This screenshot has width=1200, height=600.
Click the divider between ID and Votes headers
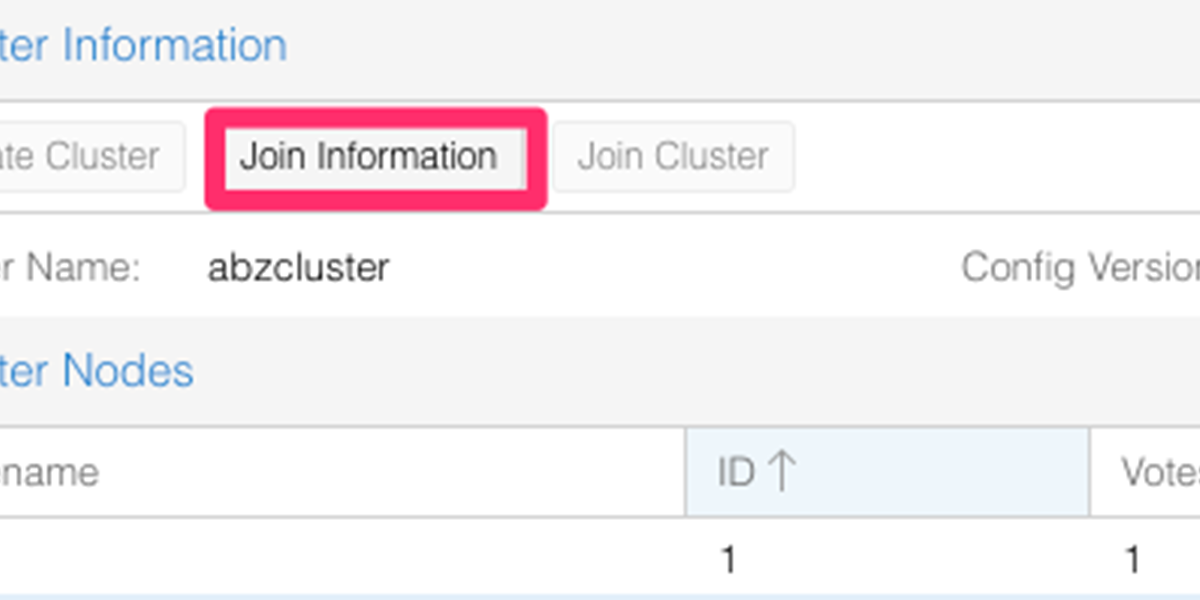(x=1090, y=472)
